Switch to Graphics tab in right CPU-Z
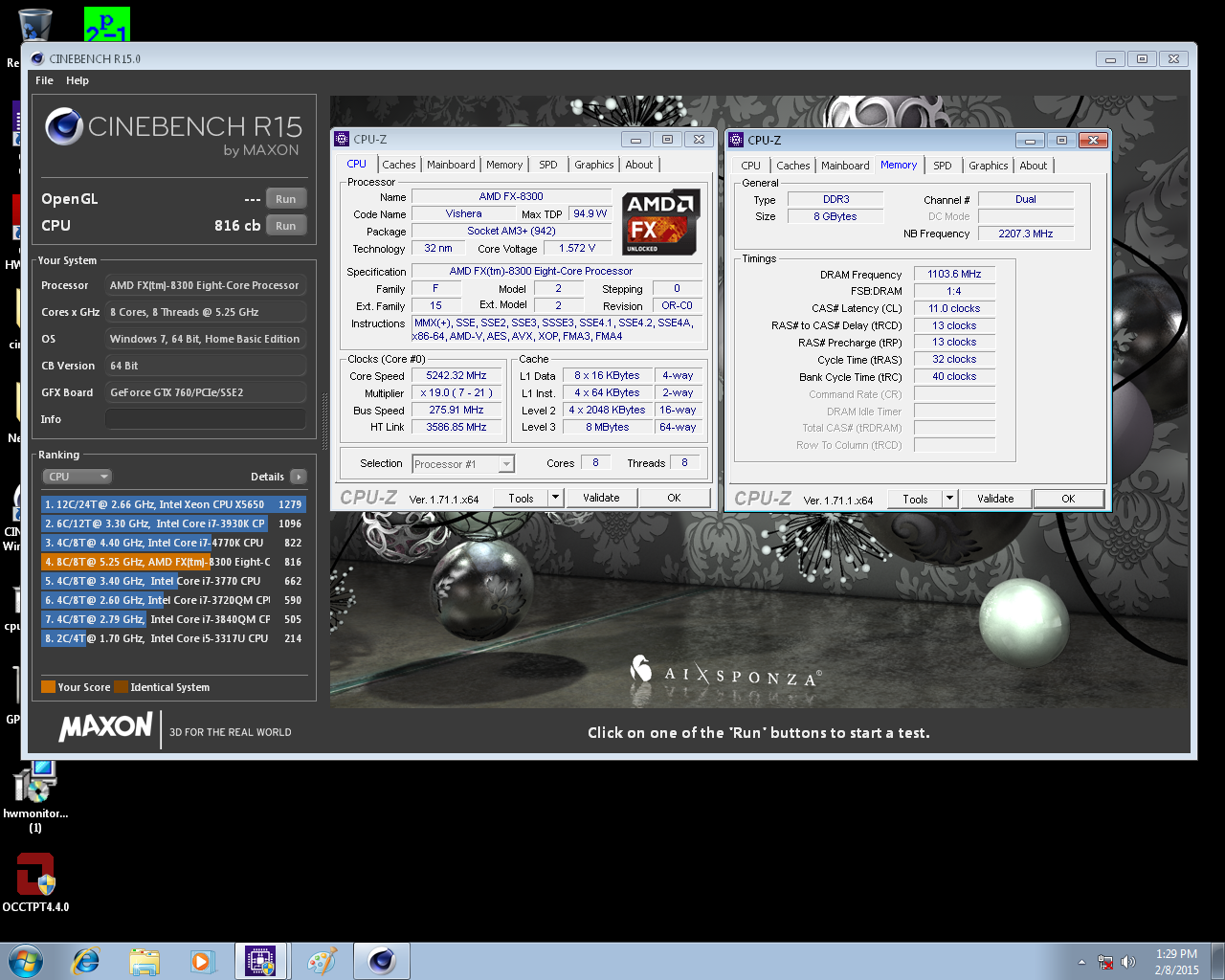1225x980 pixels. [x=989, y=166]
